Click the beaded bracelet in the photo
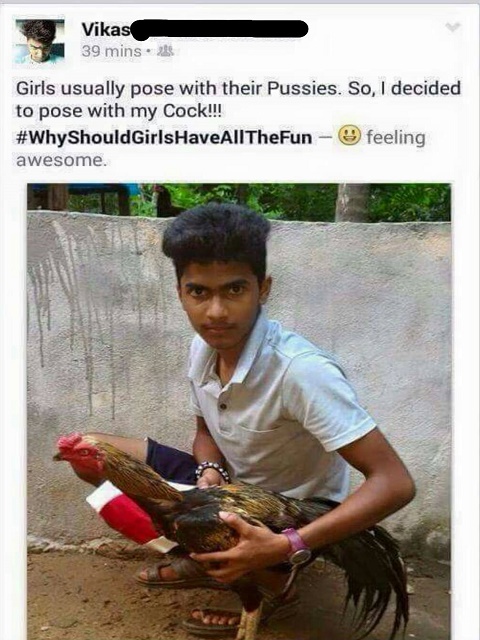 tap(212, 470)
